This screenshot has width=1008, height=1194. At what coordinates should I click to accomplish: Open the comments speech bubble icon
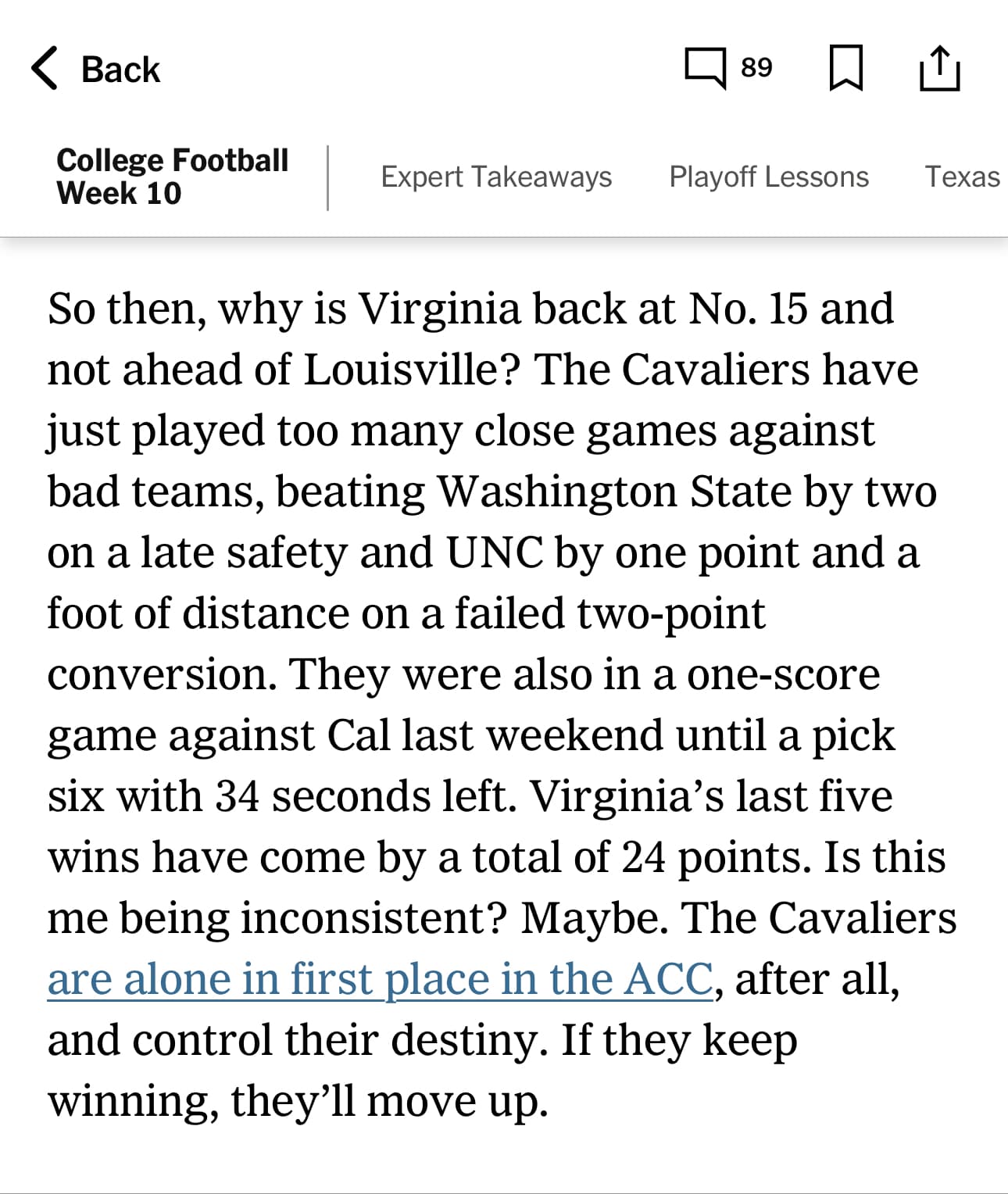click(705, 68)
